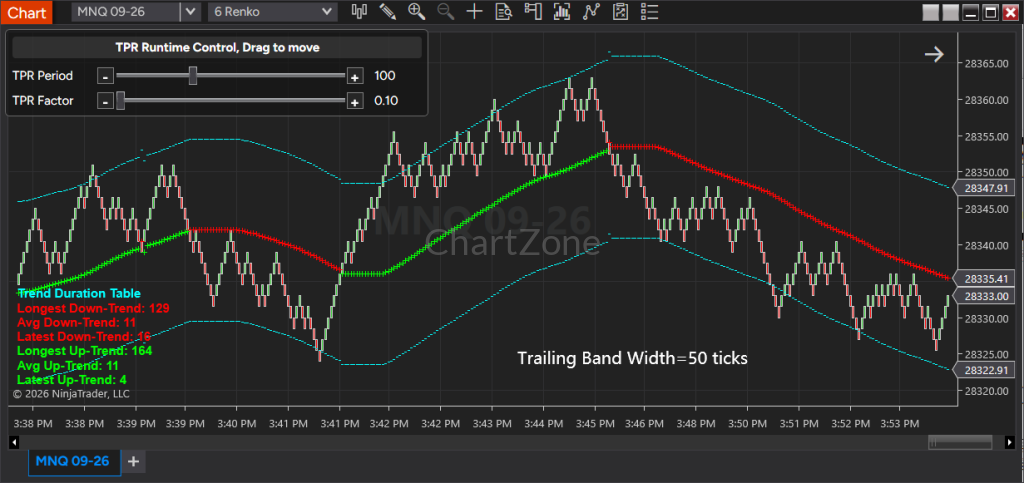Click the Trailing Band Width=50 ticks text
Image resolution: width=1024 pixels, height=483 pixels.
(632, 358)
